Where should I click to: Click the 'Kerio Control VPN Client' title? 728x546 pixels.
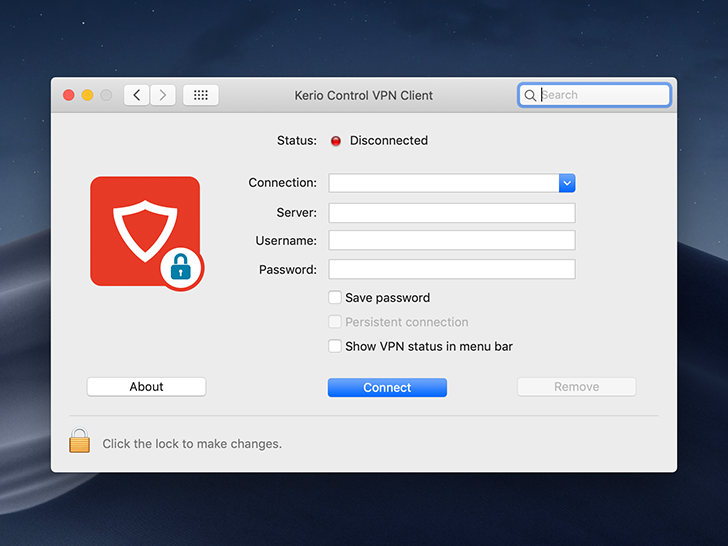[364, 96]
